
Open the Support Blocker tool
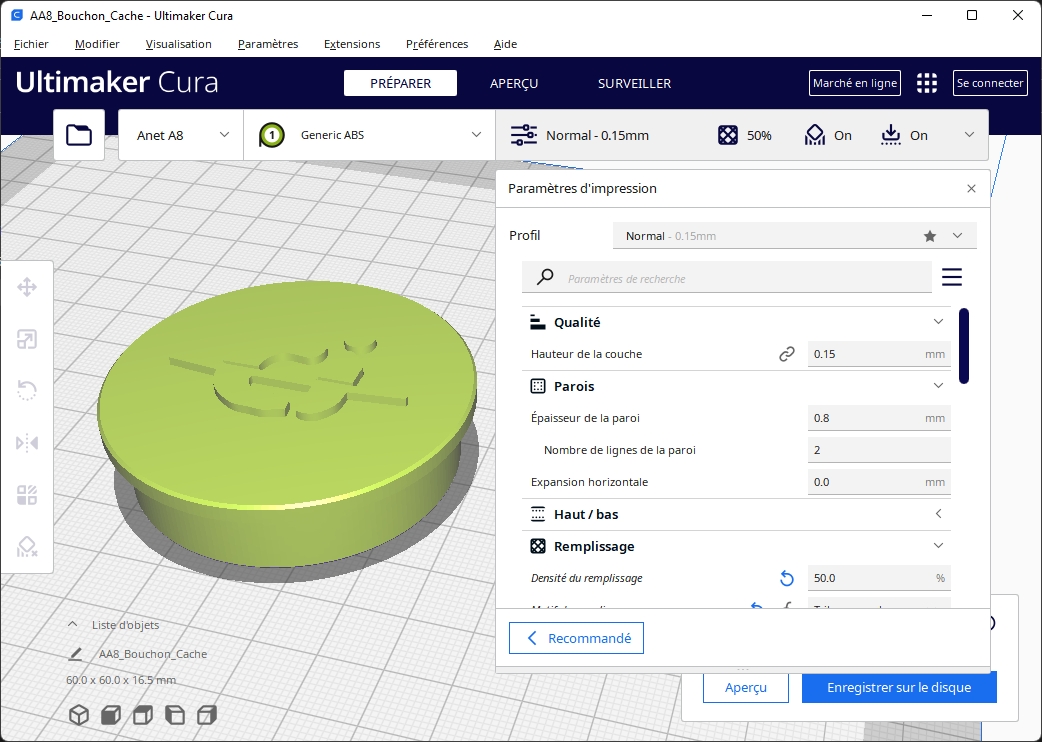(x=27, y=546)
